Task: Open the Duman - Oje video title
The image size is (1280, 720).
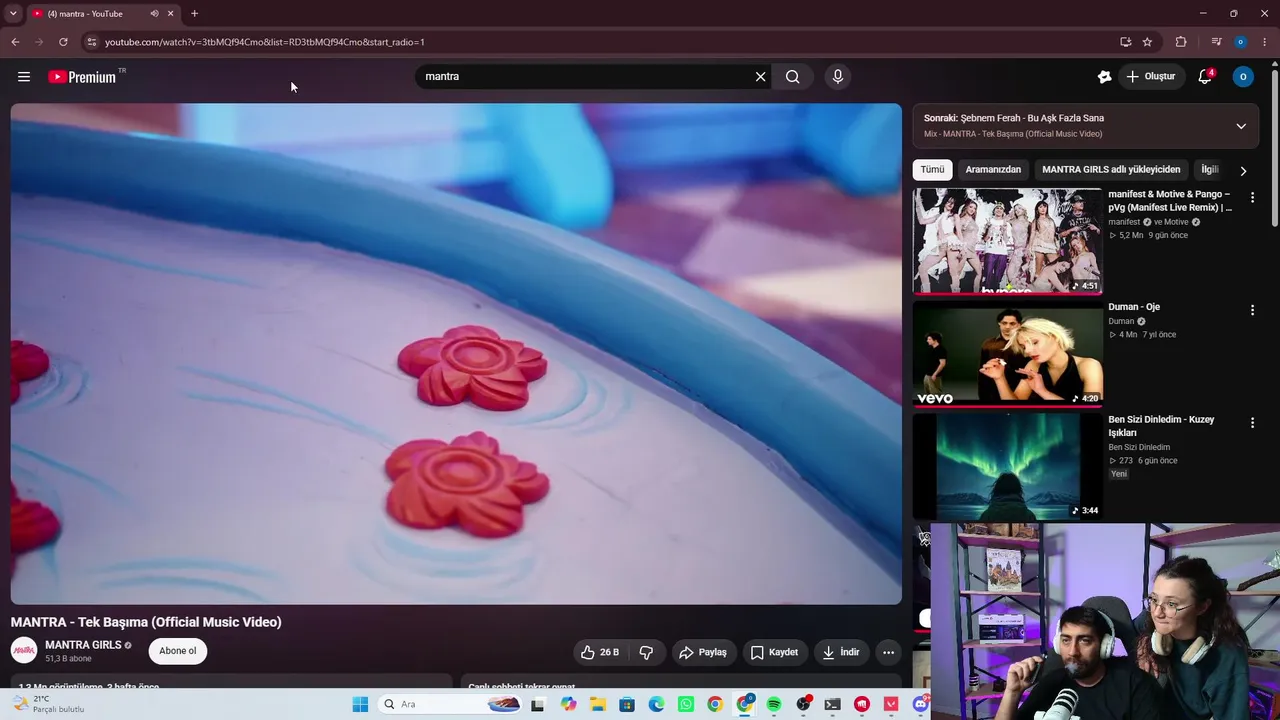Action: point(1134,307)
